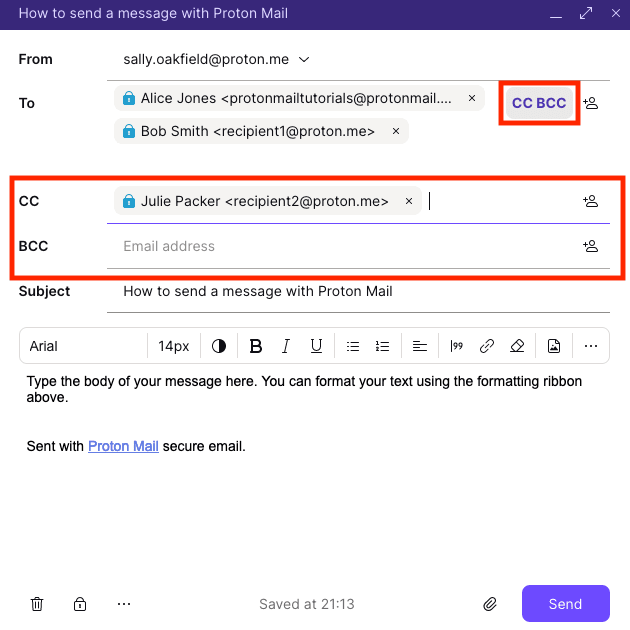Screen dimensions: 630x630
Task: Click the Alice Jones recipient chip
Action: tap(299, 98)
